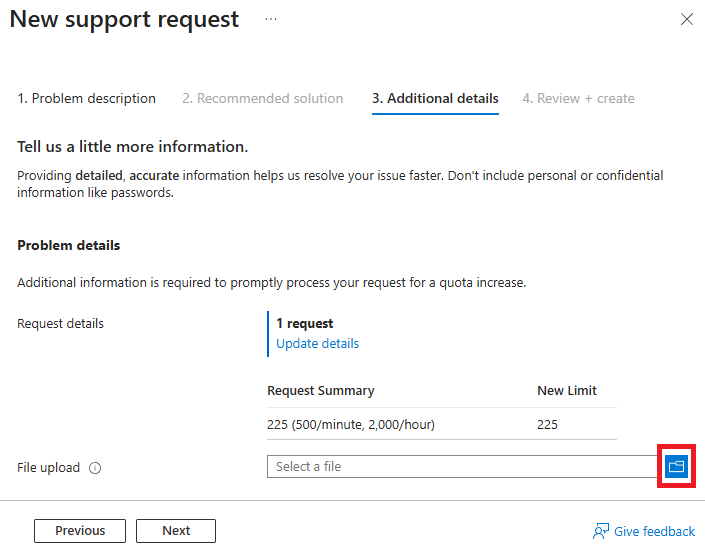
Task: Close the New support request pane
Action: 686,19
